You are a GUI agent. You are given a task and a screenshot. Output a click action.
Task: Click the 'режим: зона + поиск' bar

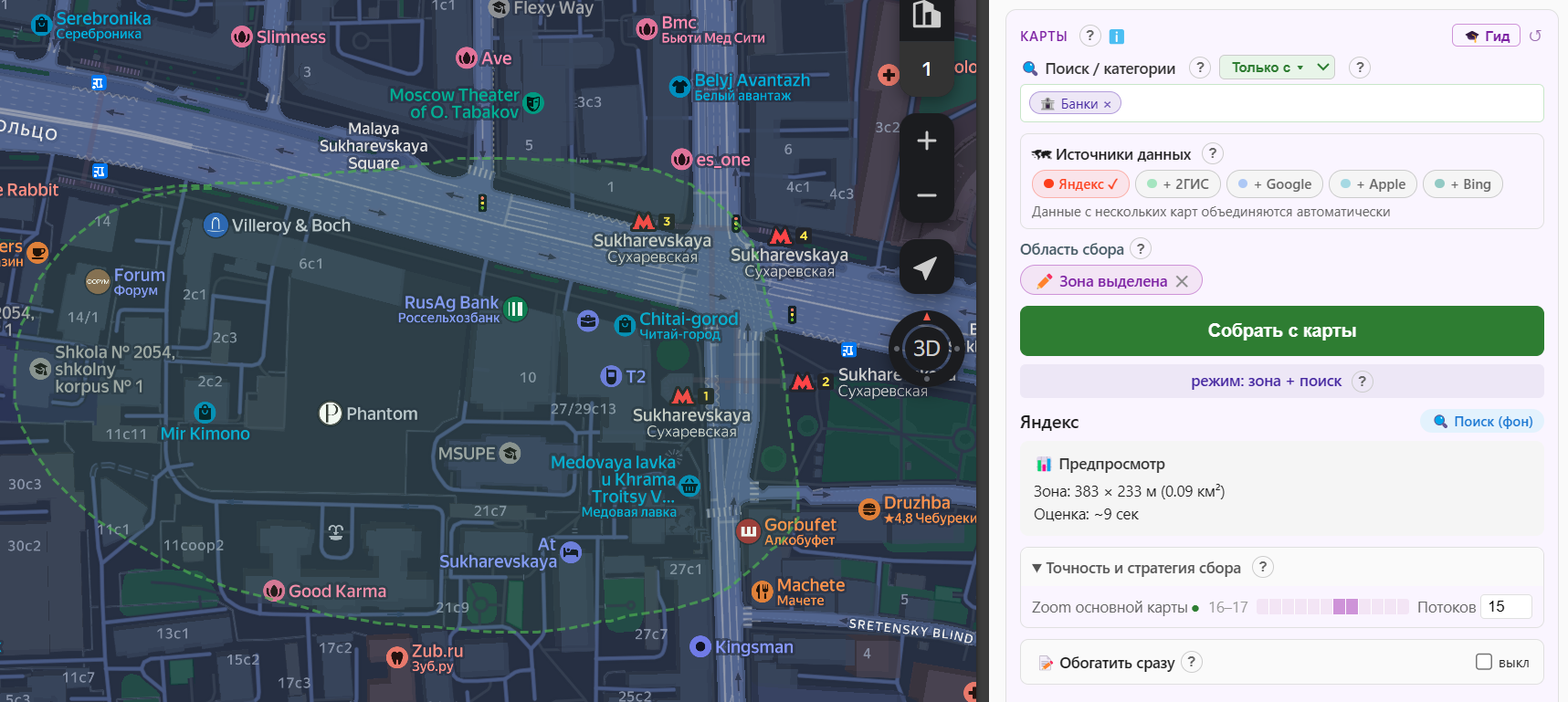1281,382
